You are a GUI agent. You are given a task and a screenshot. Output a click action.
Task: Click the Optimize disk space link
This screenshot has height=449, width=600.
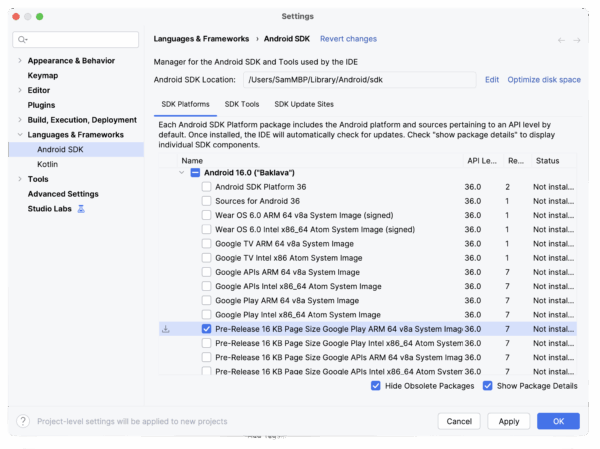click(x=544, y=80)
